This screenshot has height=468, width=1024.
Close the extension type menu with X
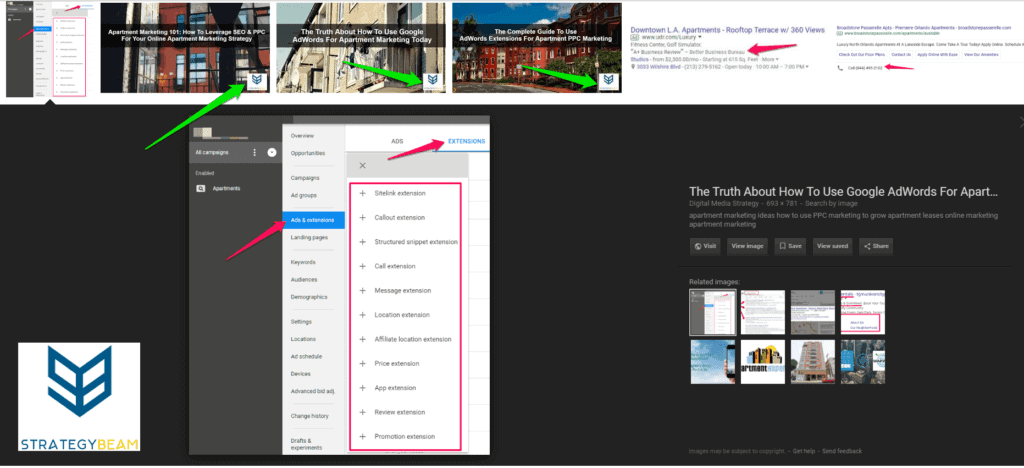click(x=362, y=166)
